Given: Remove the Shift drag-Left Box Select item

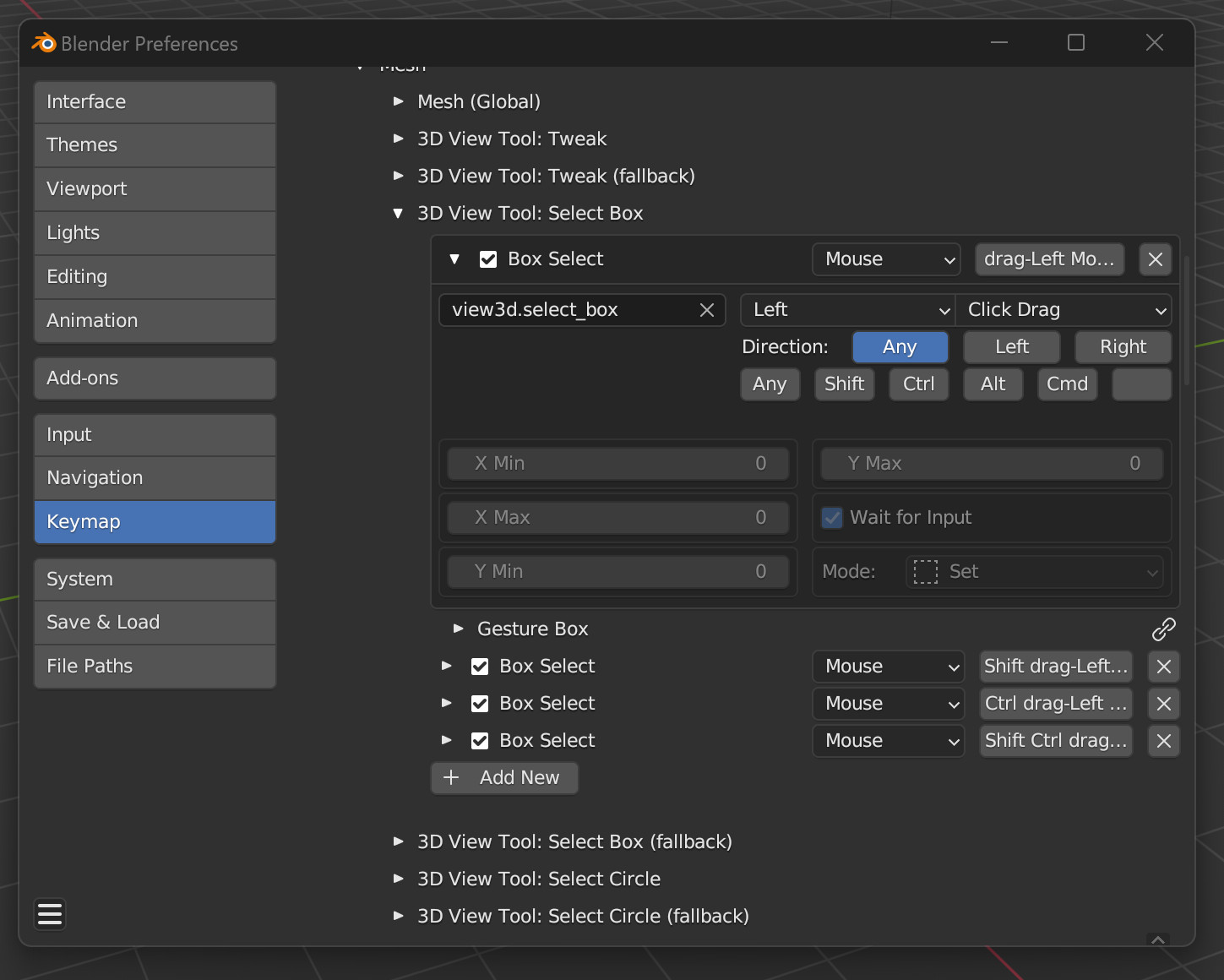Looking at the screenshot, I should tap(1164, 667).
